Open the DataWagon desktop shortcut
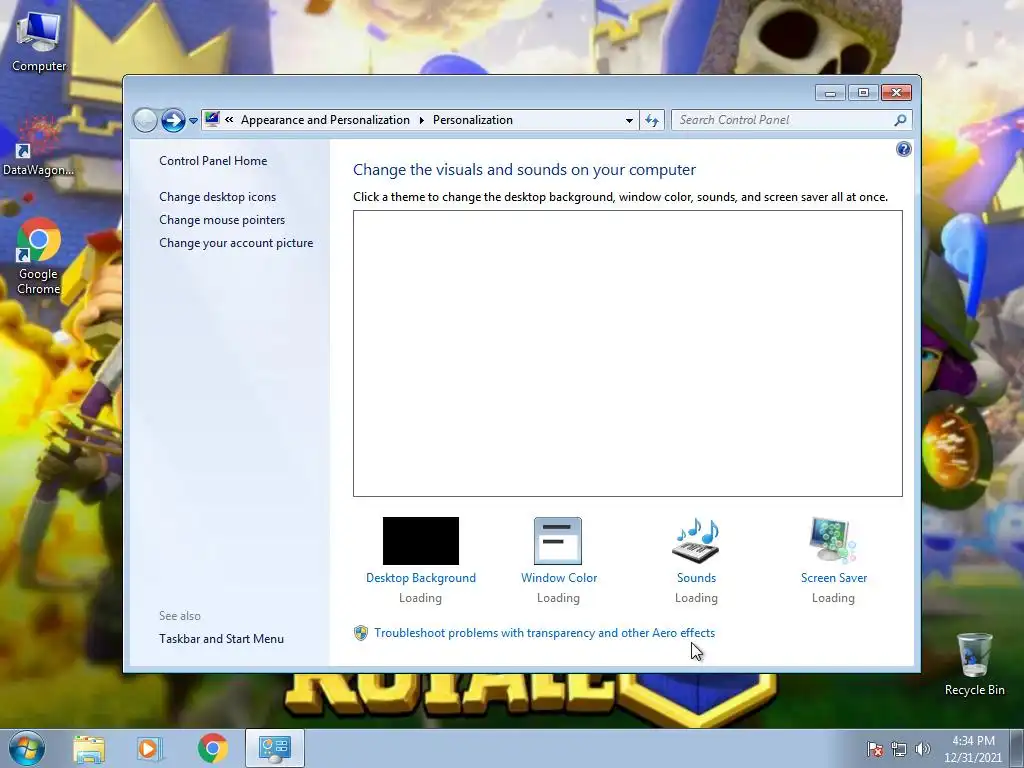The image size is (1024, 768). 38,147
